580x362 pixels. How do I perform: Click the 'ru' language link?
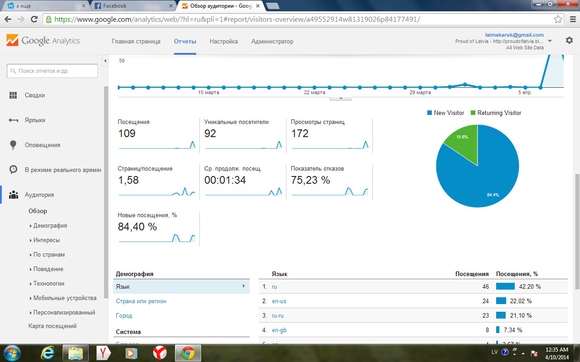tap(274, 287)
